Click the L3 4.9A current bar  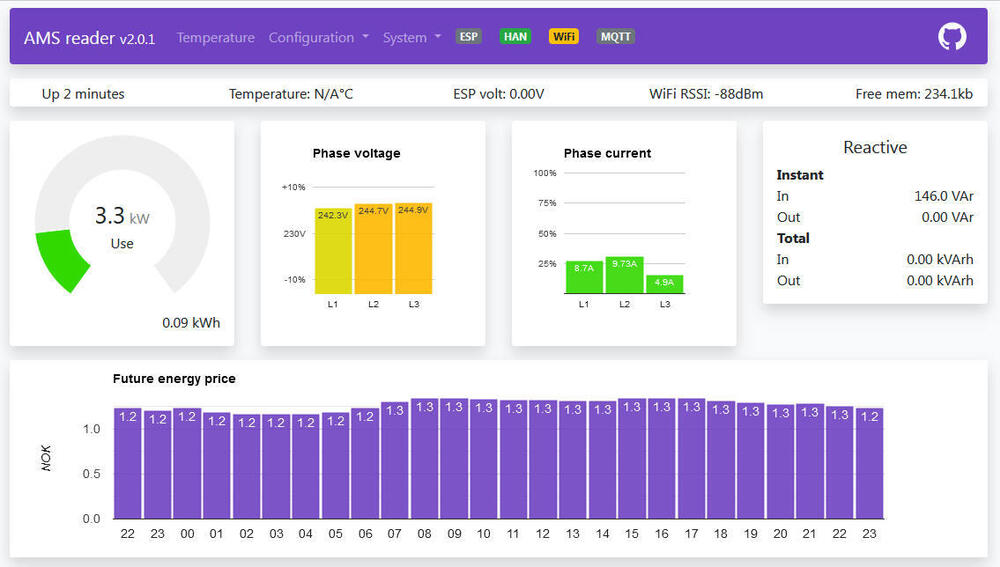[x=664, y=284]
